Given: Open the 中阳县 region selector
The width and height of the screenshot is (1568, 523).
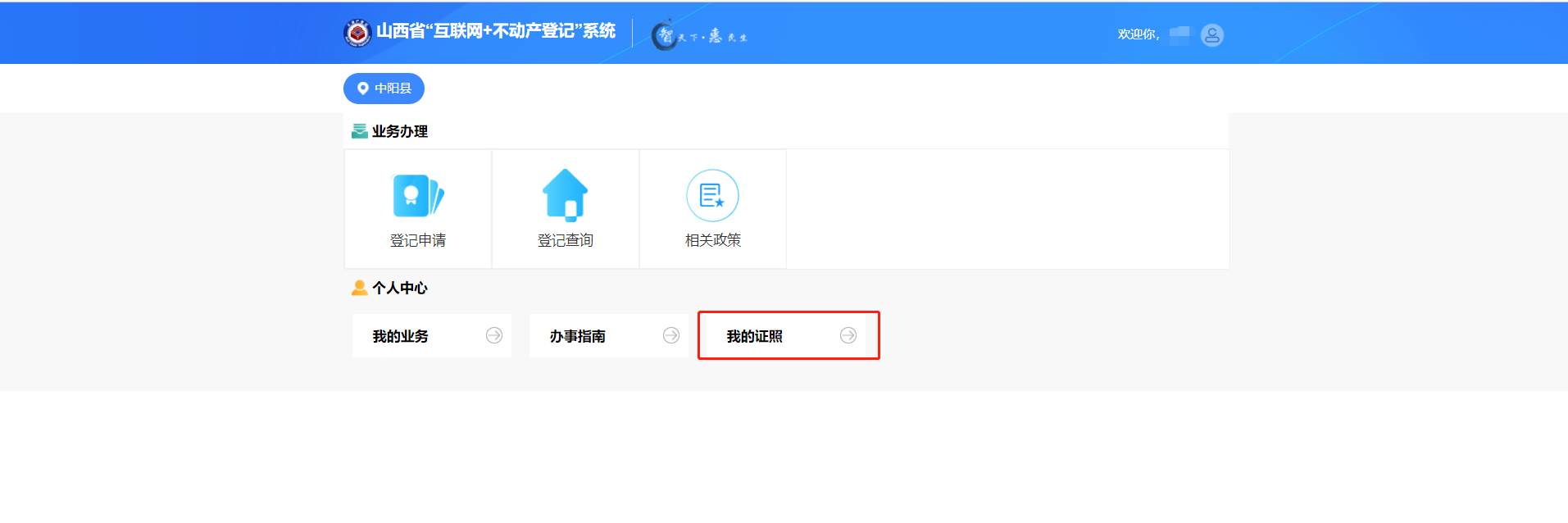Looking at the screenshot, I should [384, 89].
